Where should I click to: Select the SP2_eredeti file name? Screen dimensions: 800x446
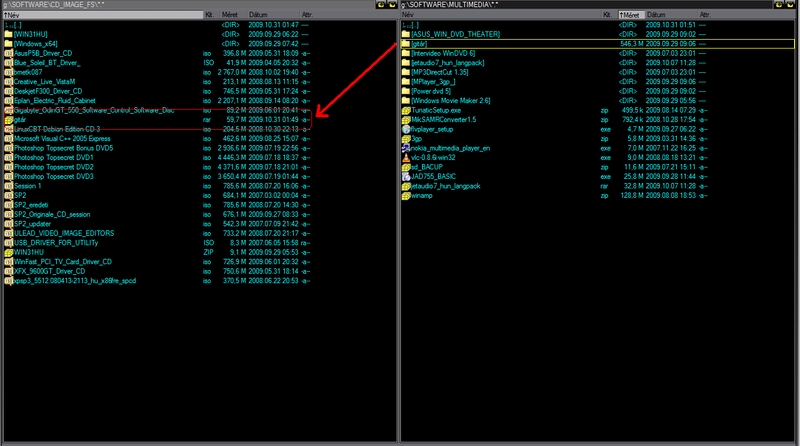pyautogui.click(x=31, y=205)
